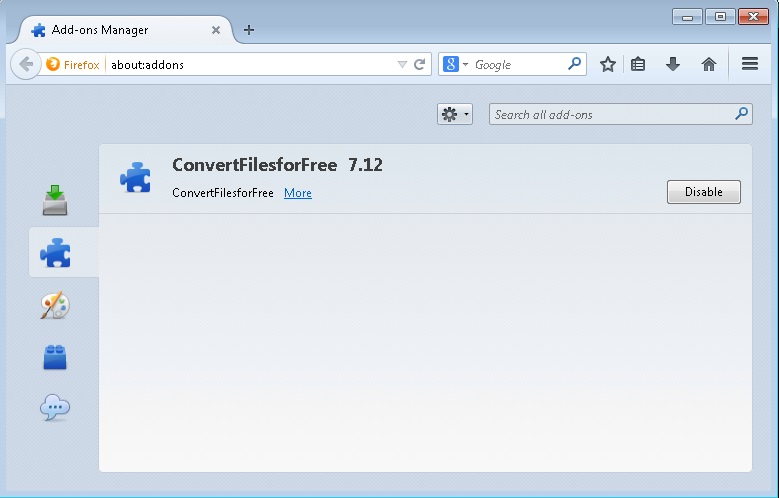Open the Appearance themes category
This screenshot has width=779, height=498.
[x=55, y=305]
